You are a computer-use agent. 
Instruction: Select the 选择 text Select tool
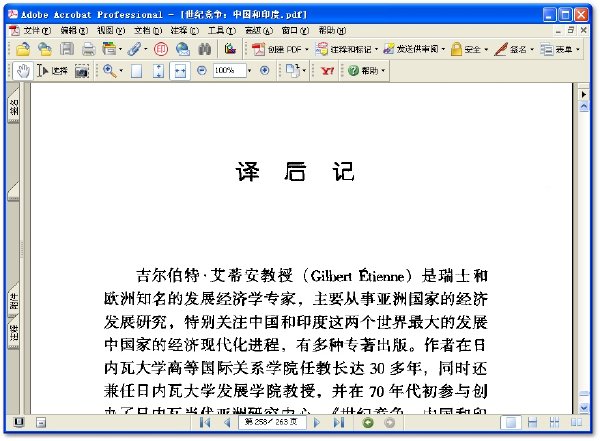(52, 71)
